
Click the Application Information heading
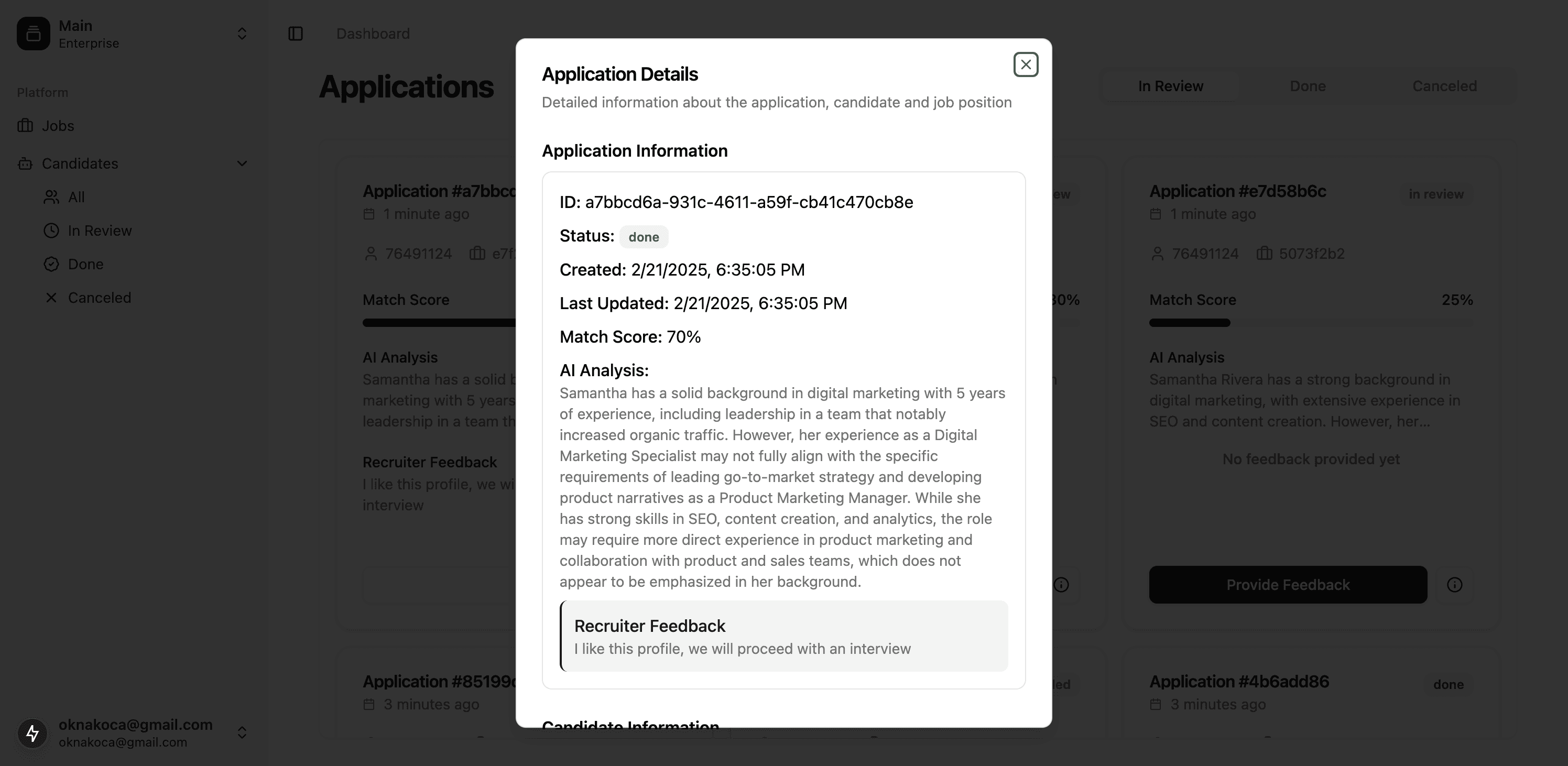click(x=635, y=151)
